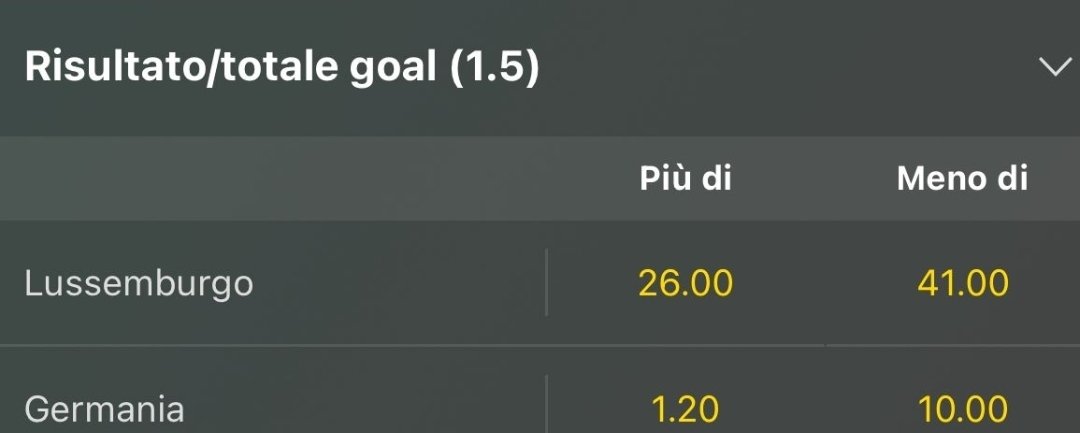Pick the 41.00 odds selection
The image size is (1080, 433).
coord(962,284)
